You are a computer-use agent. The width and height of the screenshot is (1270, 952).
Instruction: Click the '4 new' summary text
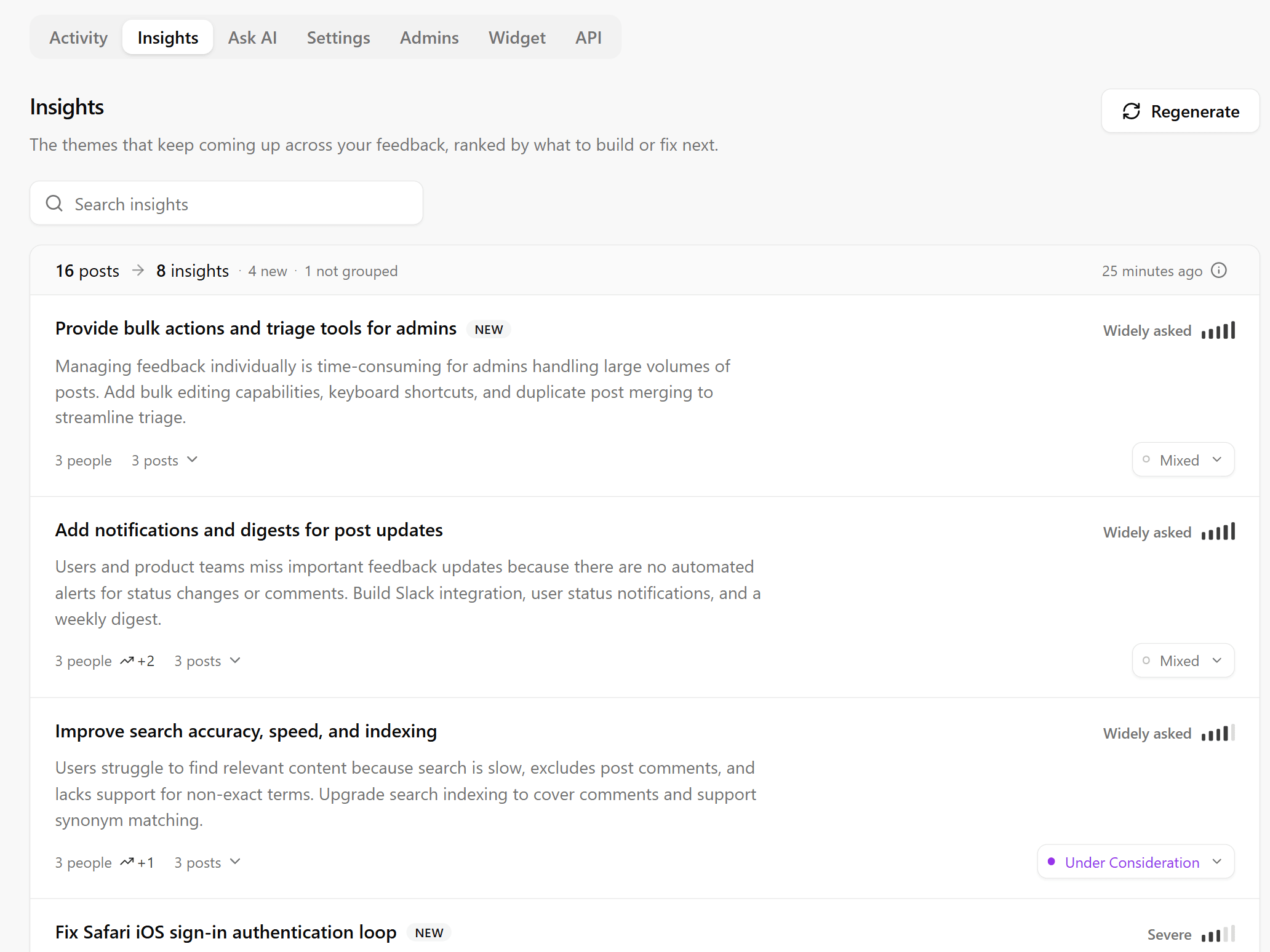coord(268,271)
